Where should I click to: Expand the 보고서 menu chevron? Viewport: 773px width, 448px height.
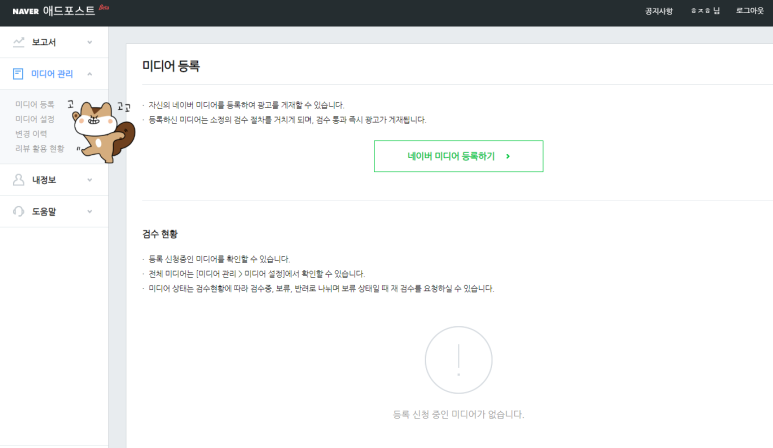(90, 42)
